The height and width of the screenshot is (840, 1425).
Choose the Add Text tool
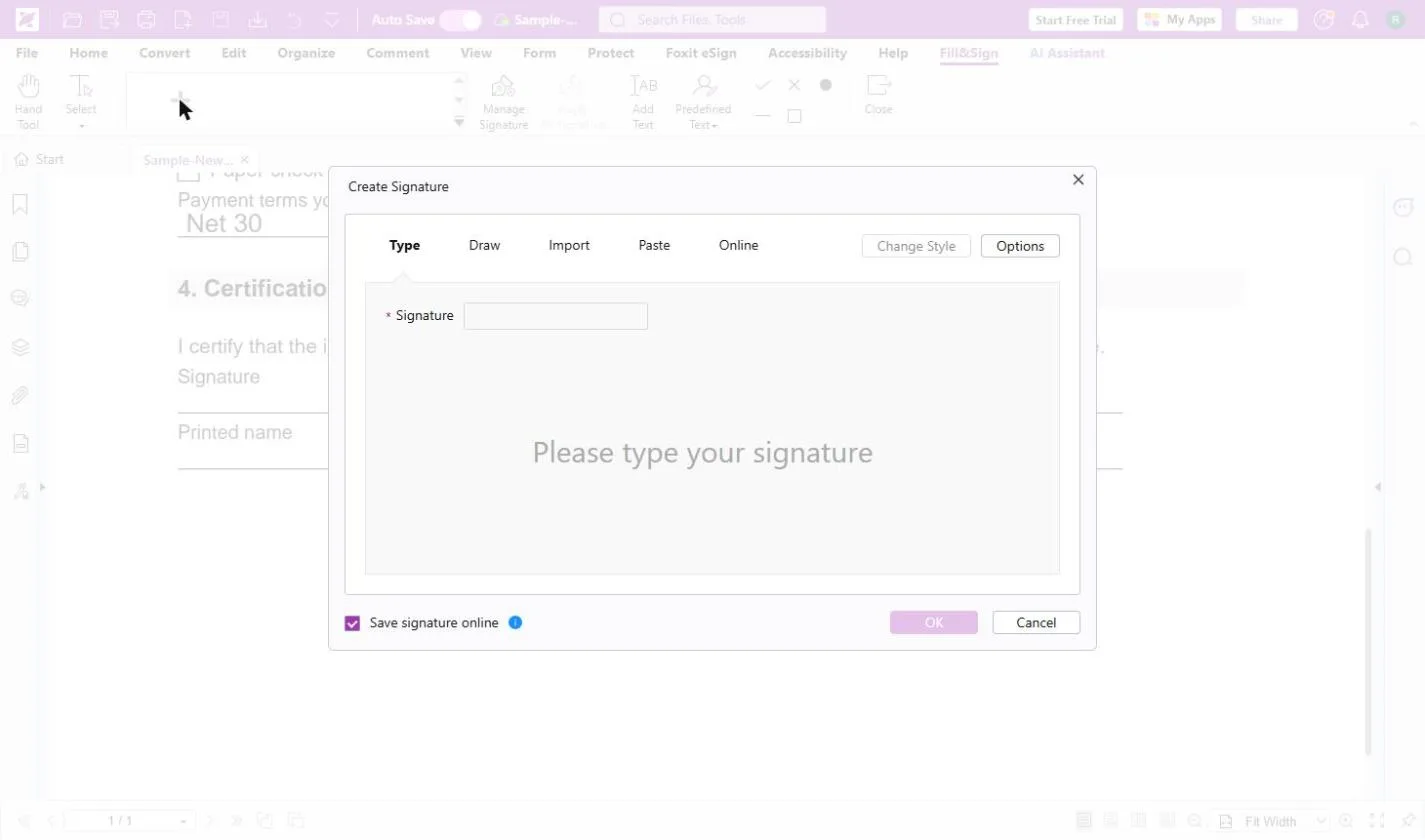[x=643, y=100]
